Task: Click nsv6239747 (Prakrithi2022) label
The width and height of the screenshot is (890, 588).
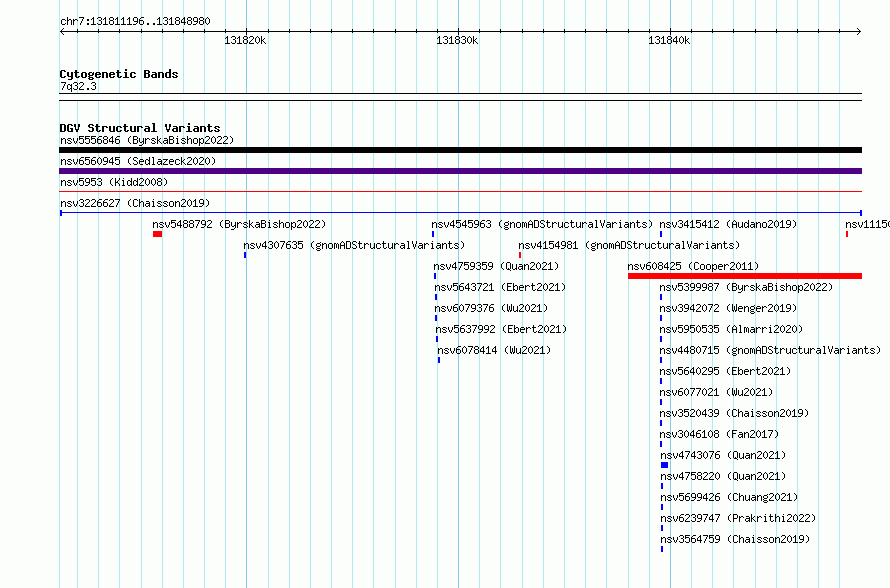Action: point(738,518)
